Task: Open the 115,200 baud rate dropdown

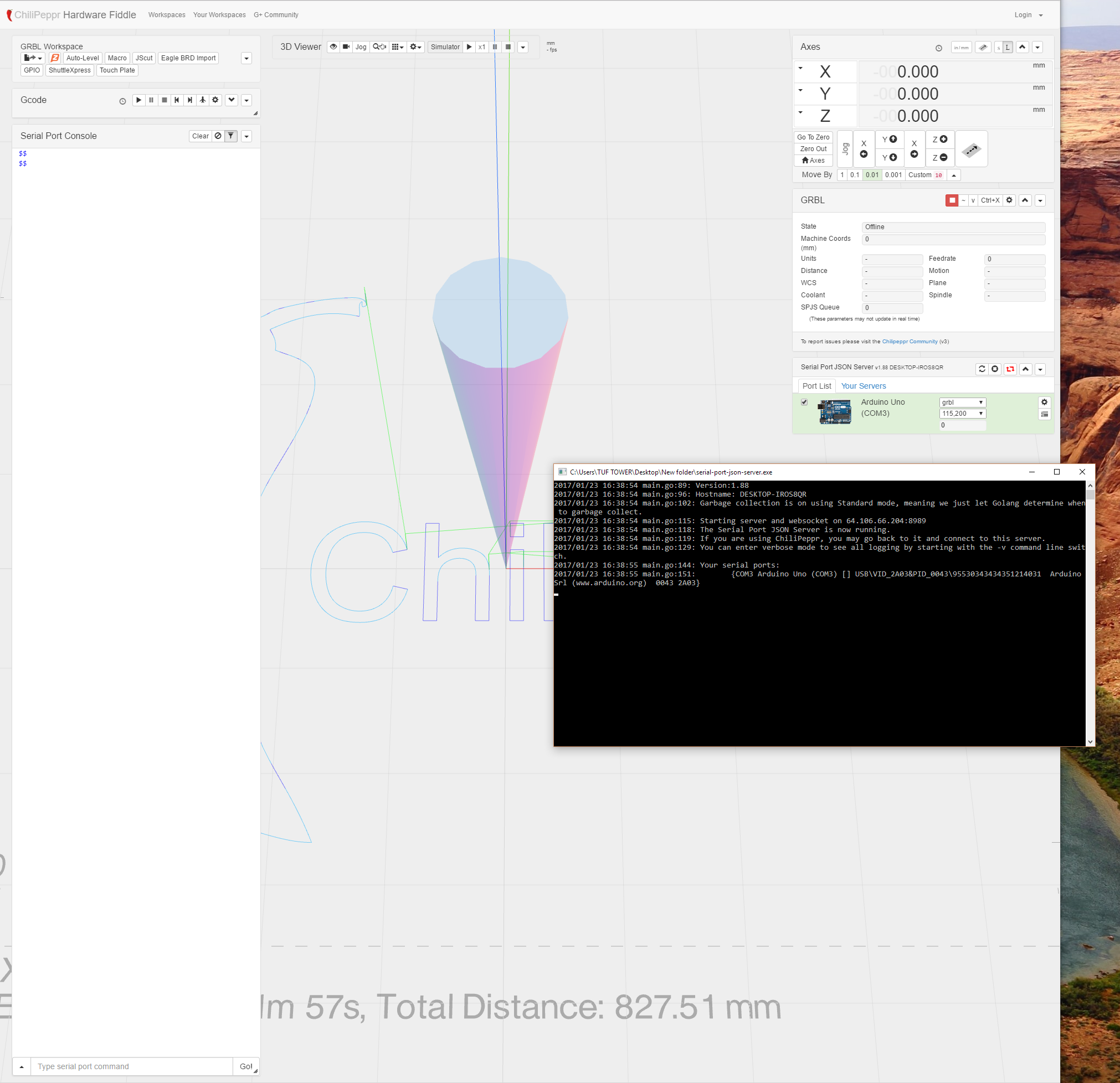Action: click(x=962, y=414)
